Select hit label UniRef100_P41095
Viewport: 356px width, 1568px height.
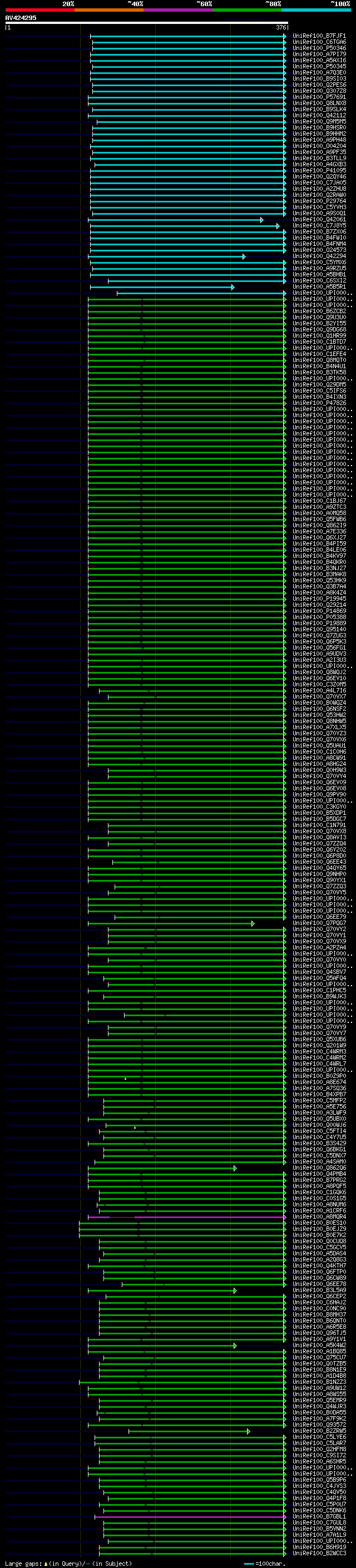pyautogui.click(x=319, y=170)
